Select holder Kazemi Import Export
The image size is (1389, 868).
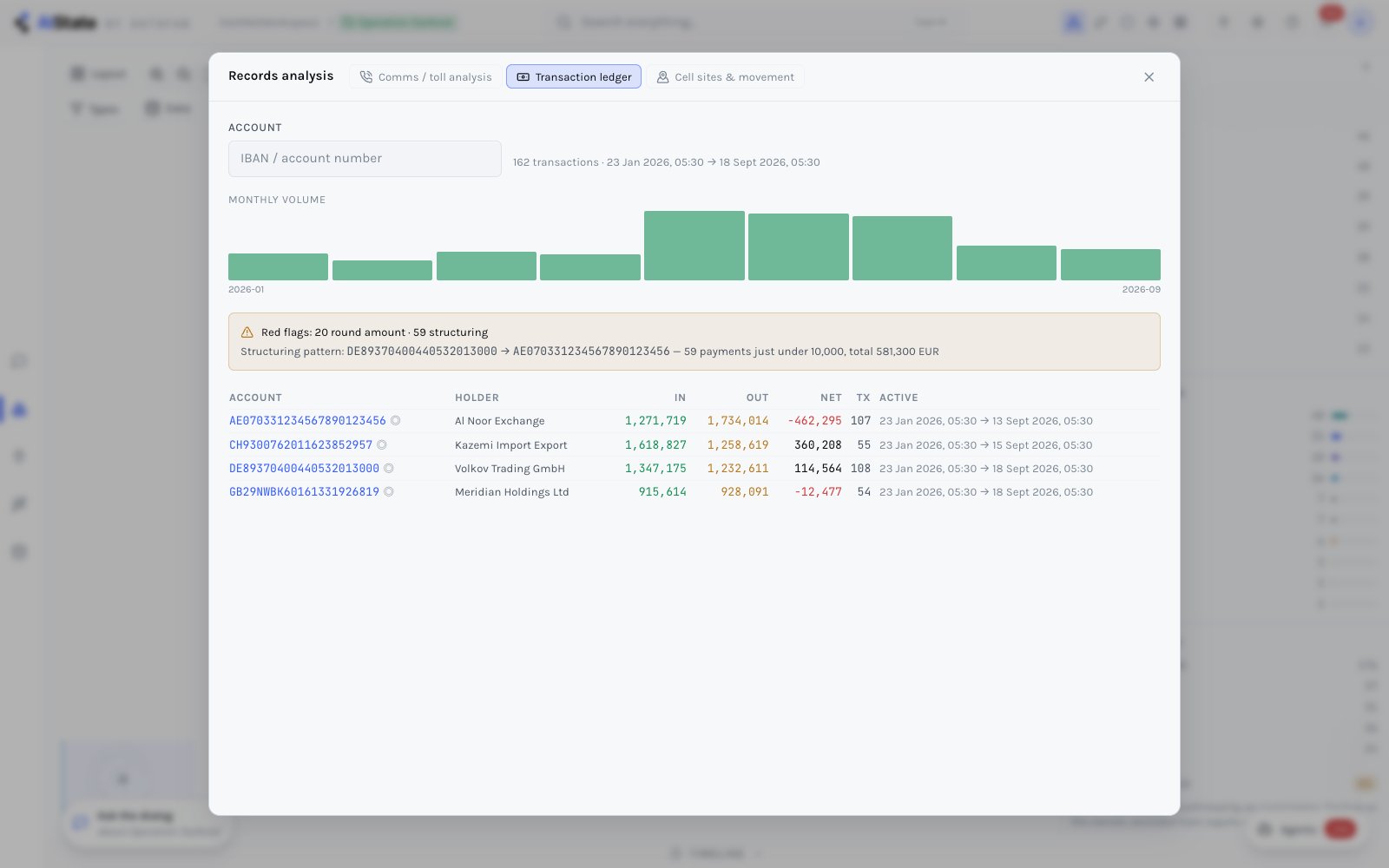point(510,445)
